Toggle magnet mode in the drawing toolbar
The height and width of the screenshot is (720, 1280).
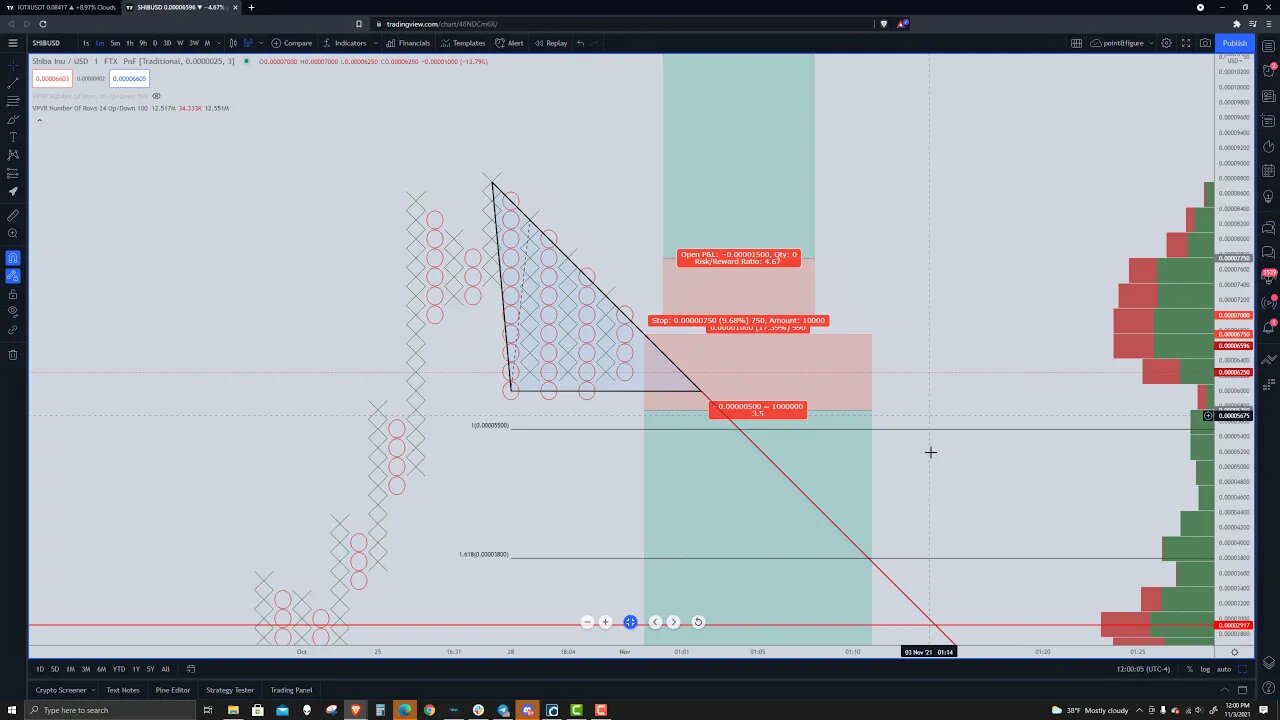[x=13, y=258]
